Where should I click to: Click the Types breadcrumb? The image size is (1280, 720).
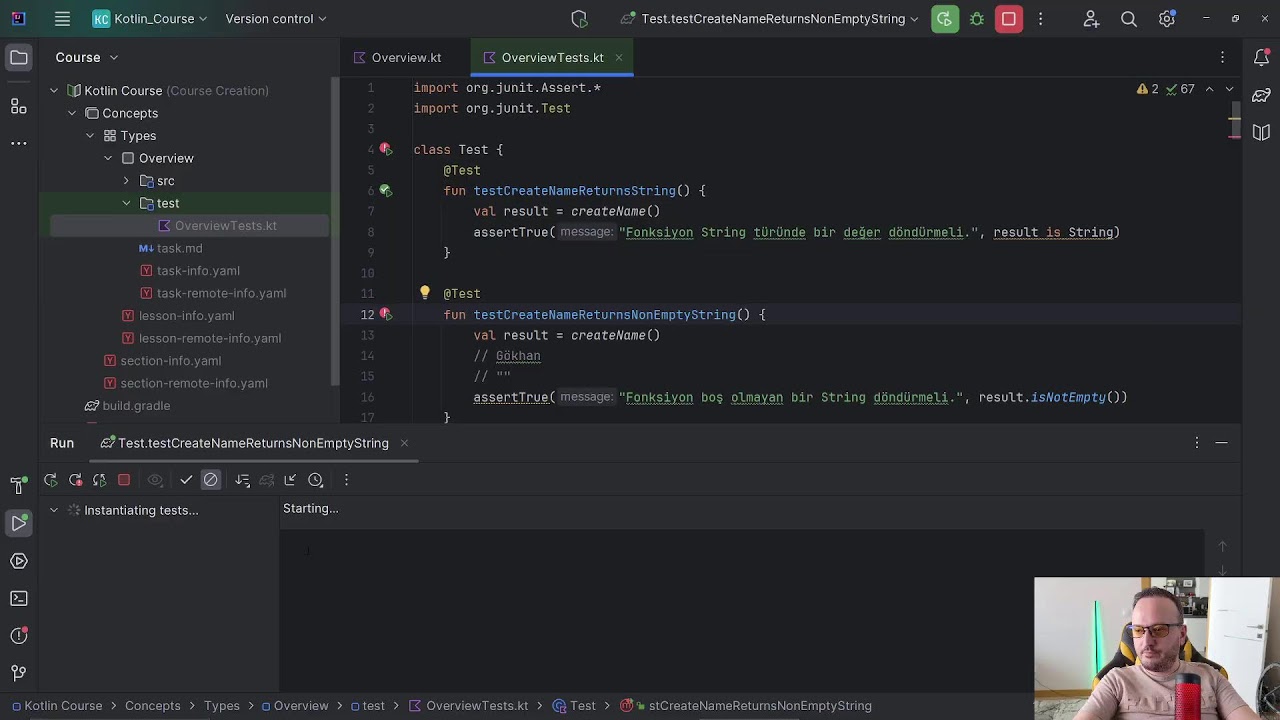click(222, 706)
